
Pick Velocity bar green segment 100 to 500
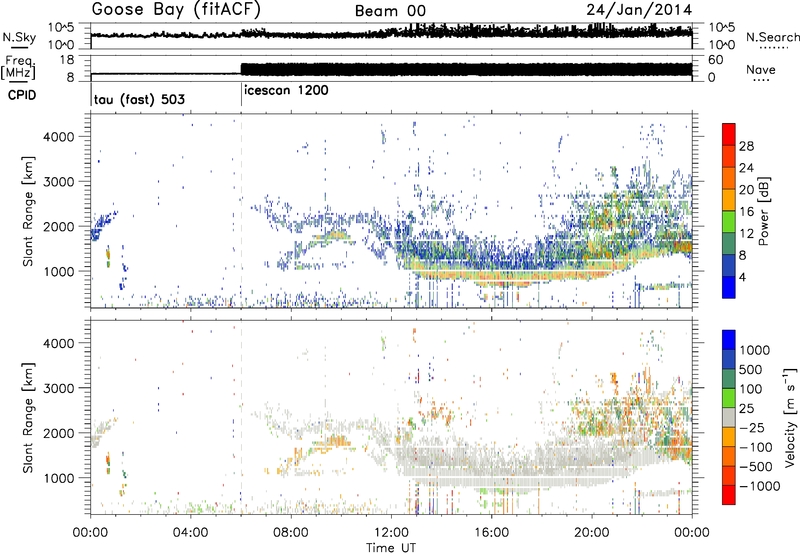tap(729, 379)
